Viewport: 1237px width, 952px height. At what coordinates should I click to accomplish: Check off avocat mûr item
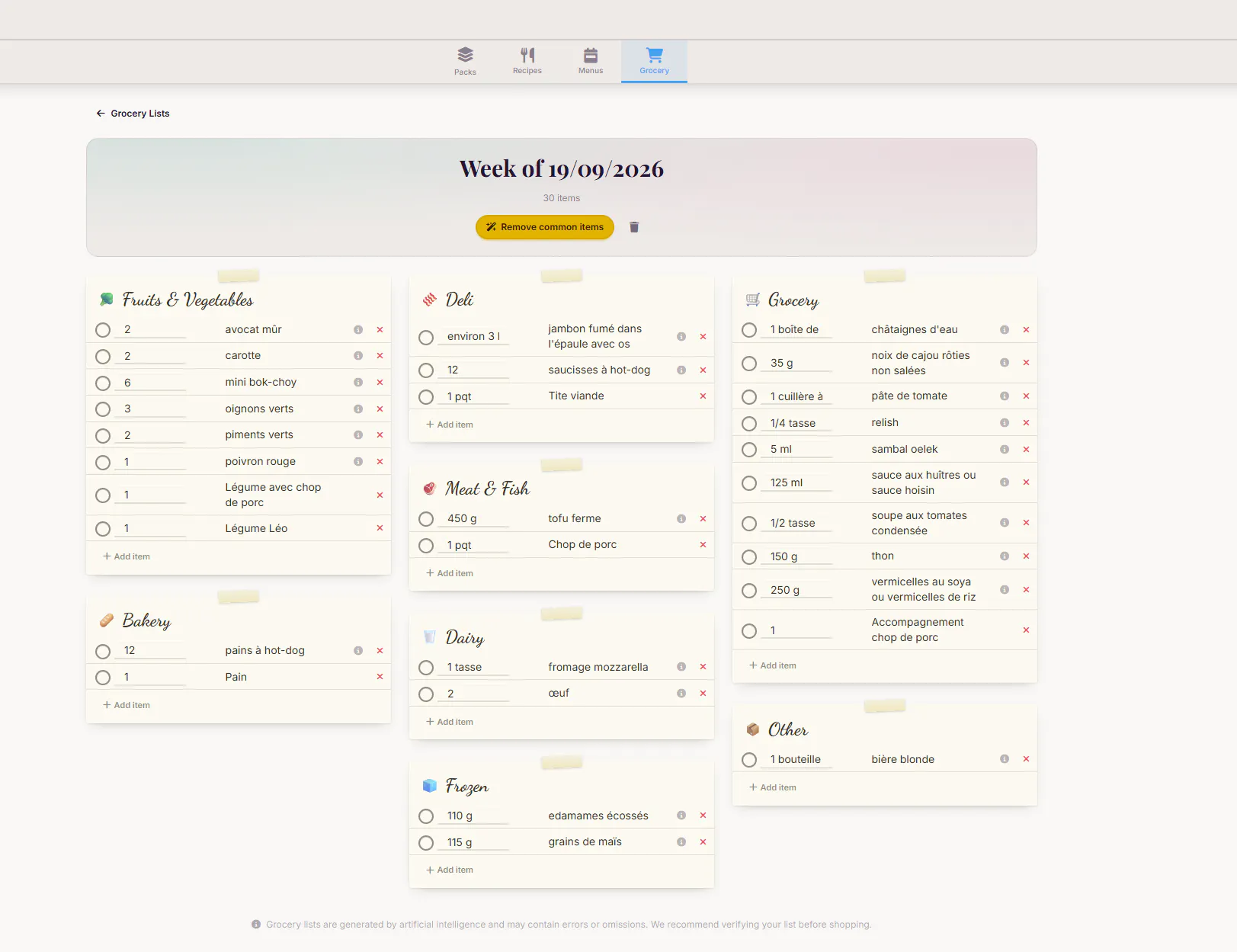coord(103,330)
